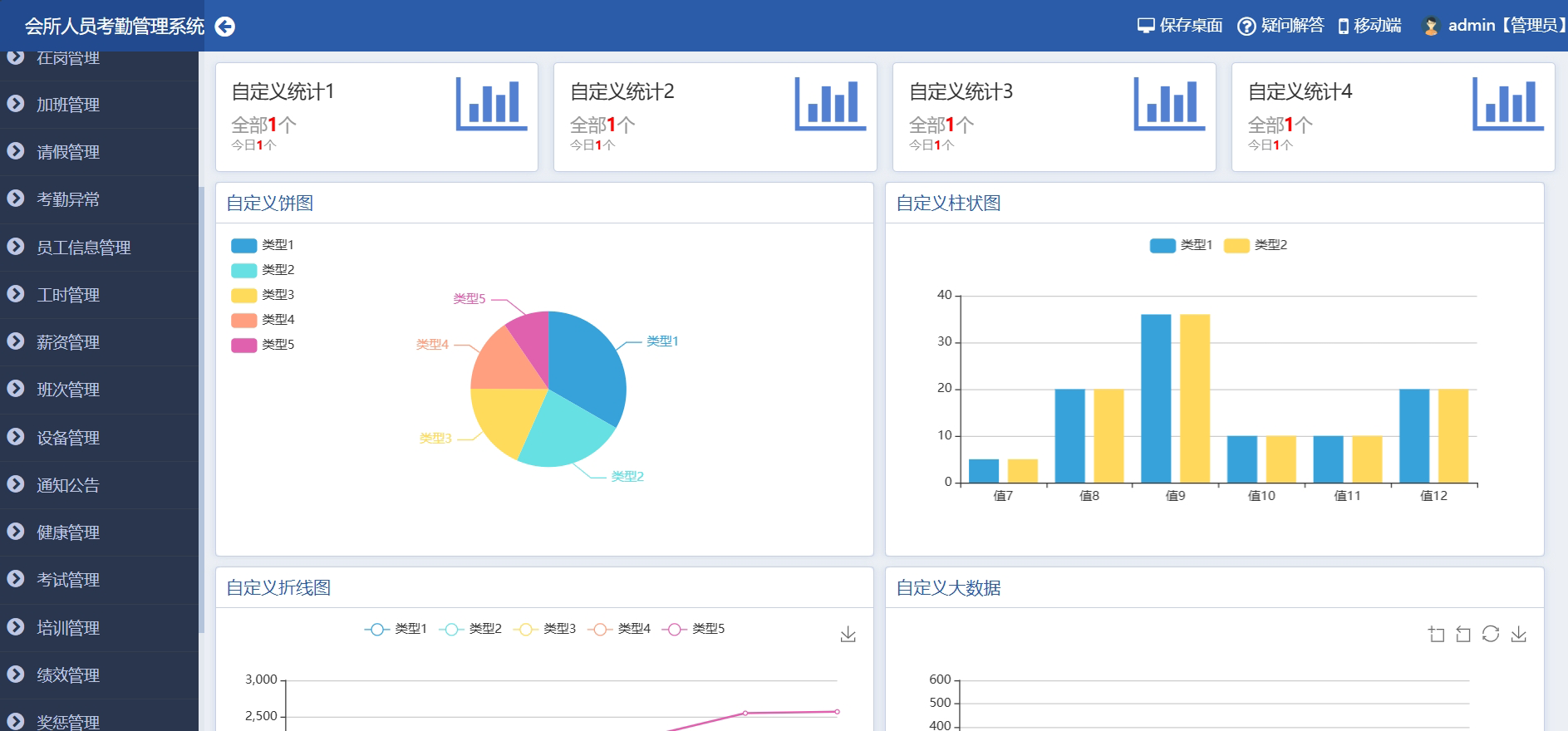This screenshot has width=1568, height=731.
Task: Click the arrow icon beside 健康管理
Action: click(15, 532)
